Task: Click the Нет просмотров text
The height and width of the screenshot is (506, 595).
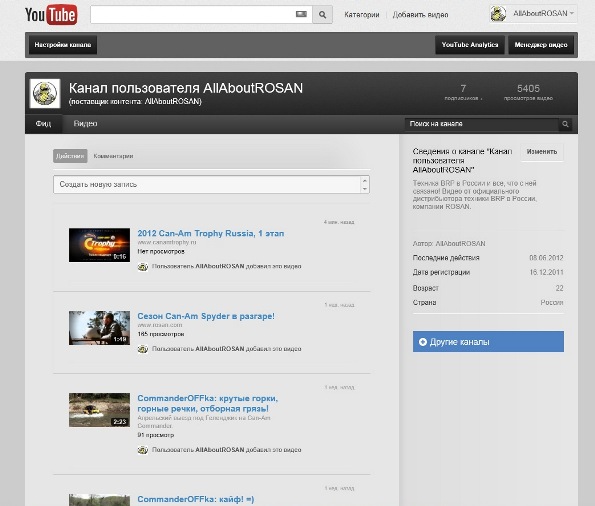Action: [x=161, y=251]
